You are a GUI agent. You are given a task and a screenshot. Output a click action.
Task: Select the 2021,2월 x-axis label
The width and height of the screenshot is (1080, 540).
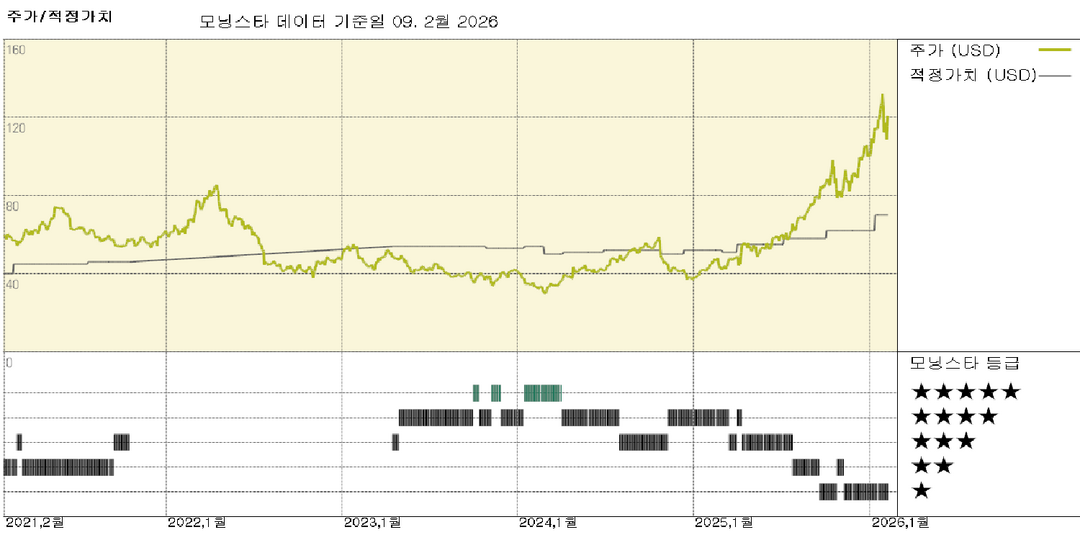coord(35,523)
